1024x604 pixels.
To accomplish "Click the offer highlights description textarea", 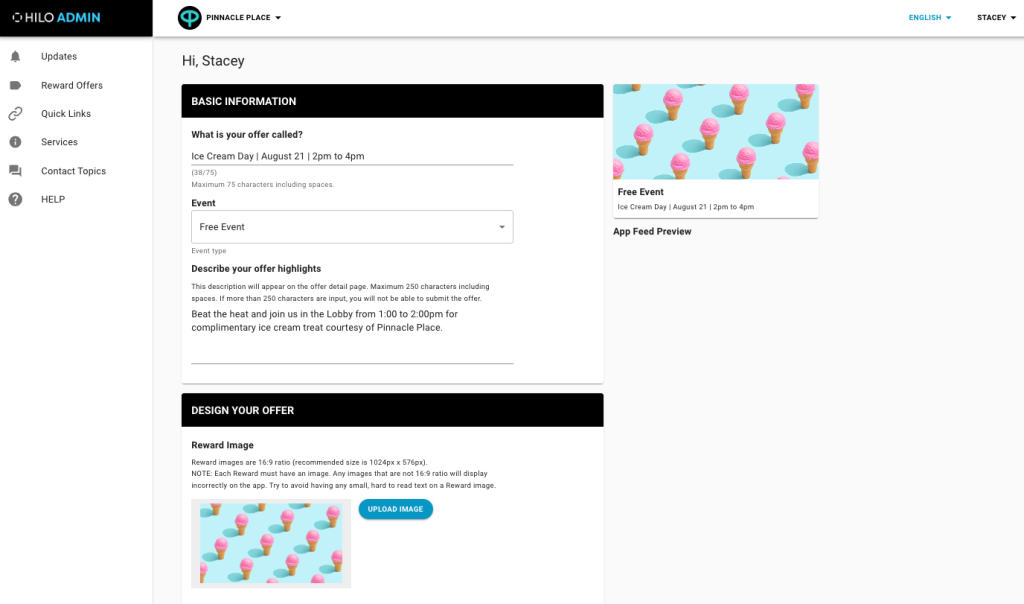I will 352,335.
